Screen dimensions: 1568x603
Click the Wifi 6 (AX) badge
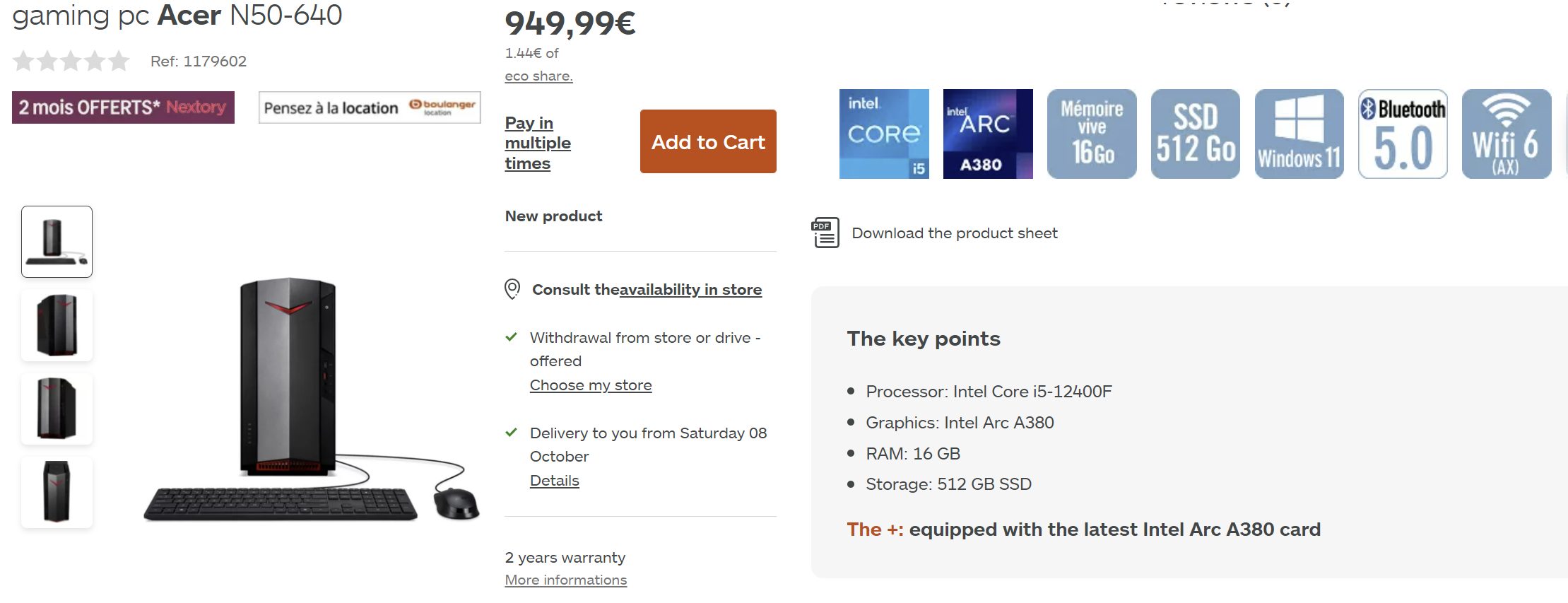coord(1506,134)
